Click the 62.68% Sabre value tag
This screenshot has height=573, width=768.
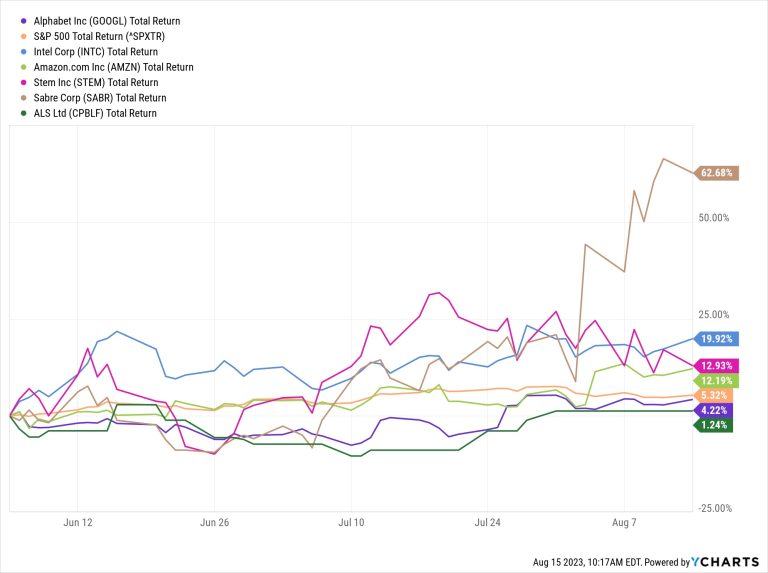coord(717,173)
